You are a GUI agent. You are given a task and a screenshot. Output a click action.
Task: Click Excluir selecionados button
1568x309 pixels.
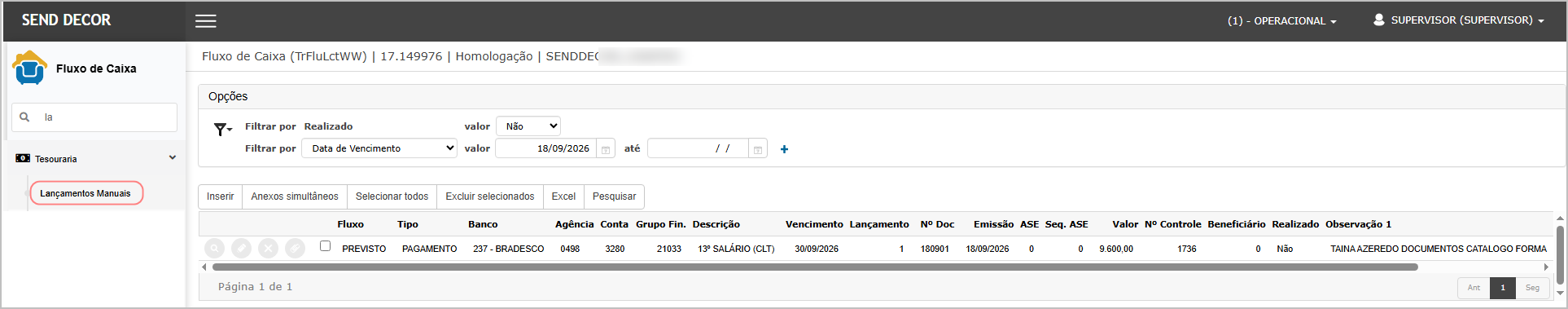click(x=490, y=196)
